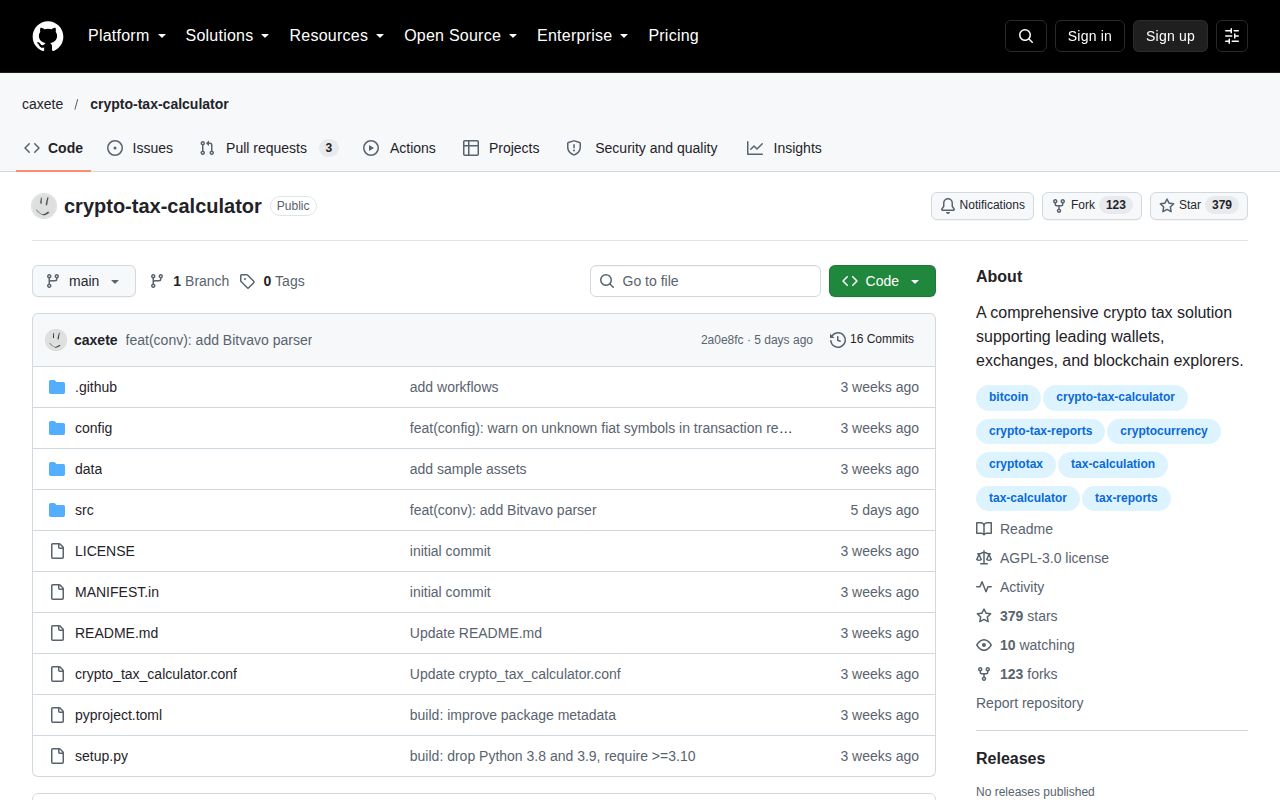Select the cryptocurrency topic tag
The height and width of the screenshot is (800, 1280).
(1164, 431)
